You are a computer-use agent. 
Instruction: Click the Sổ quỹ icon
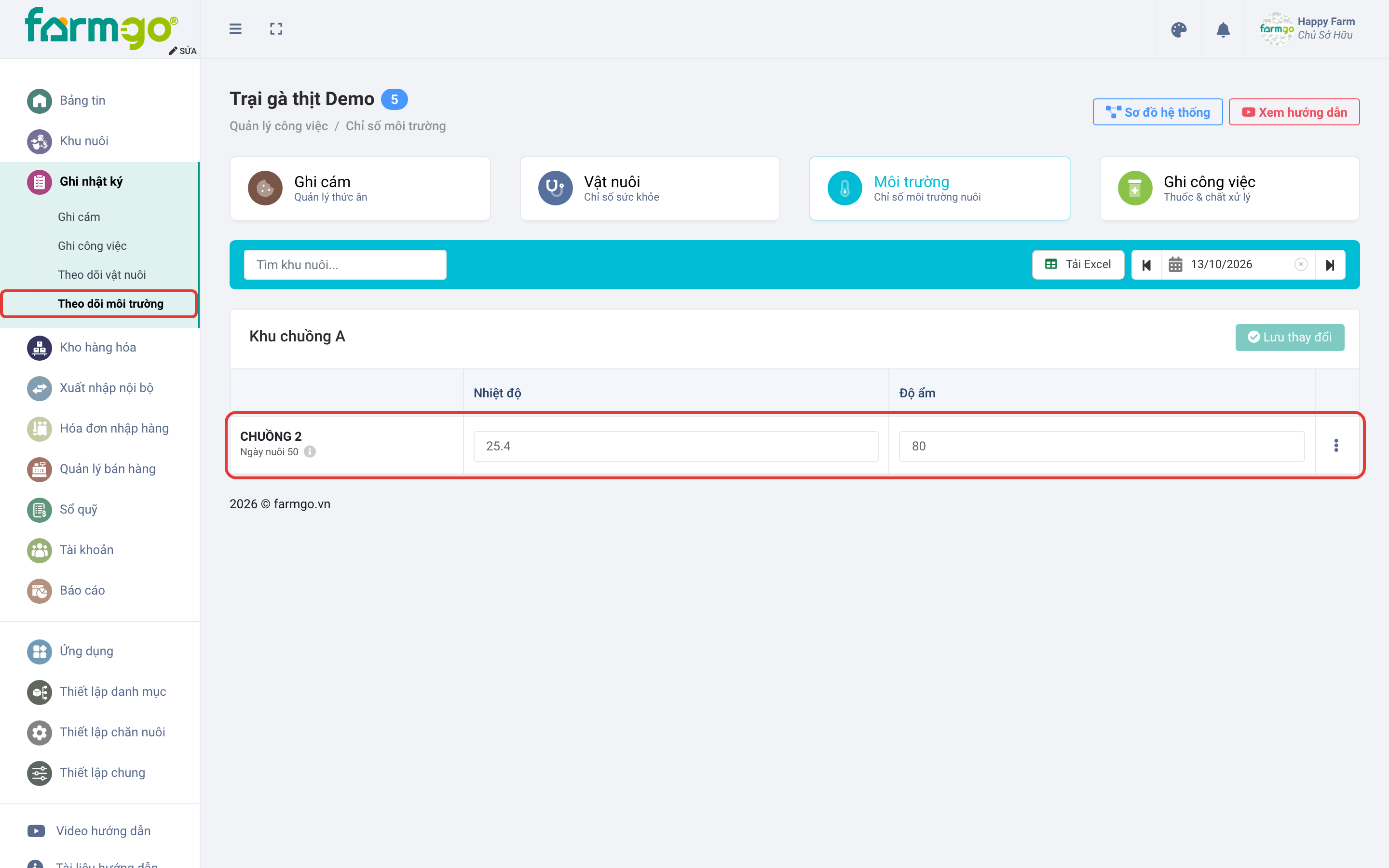(39, 510)
